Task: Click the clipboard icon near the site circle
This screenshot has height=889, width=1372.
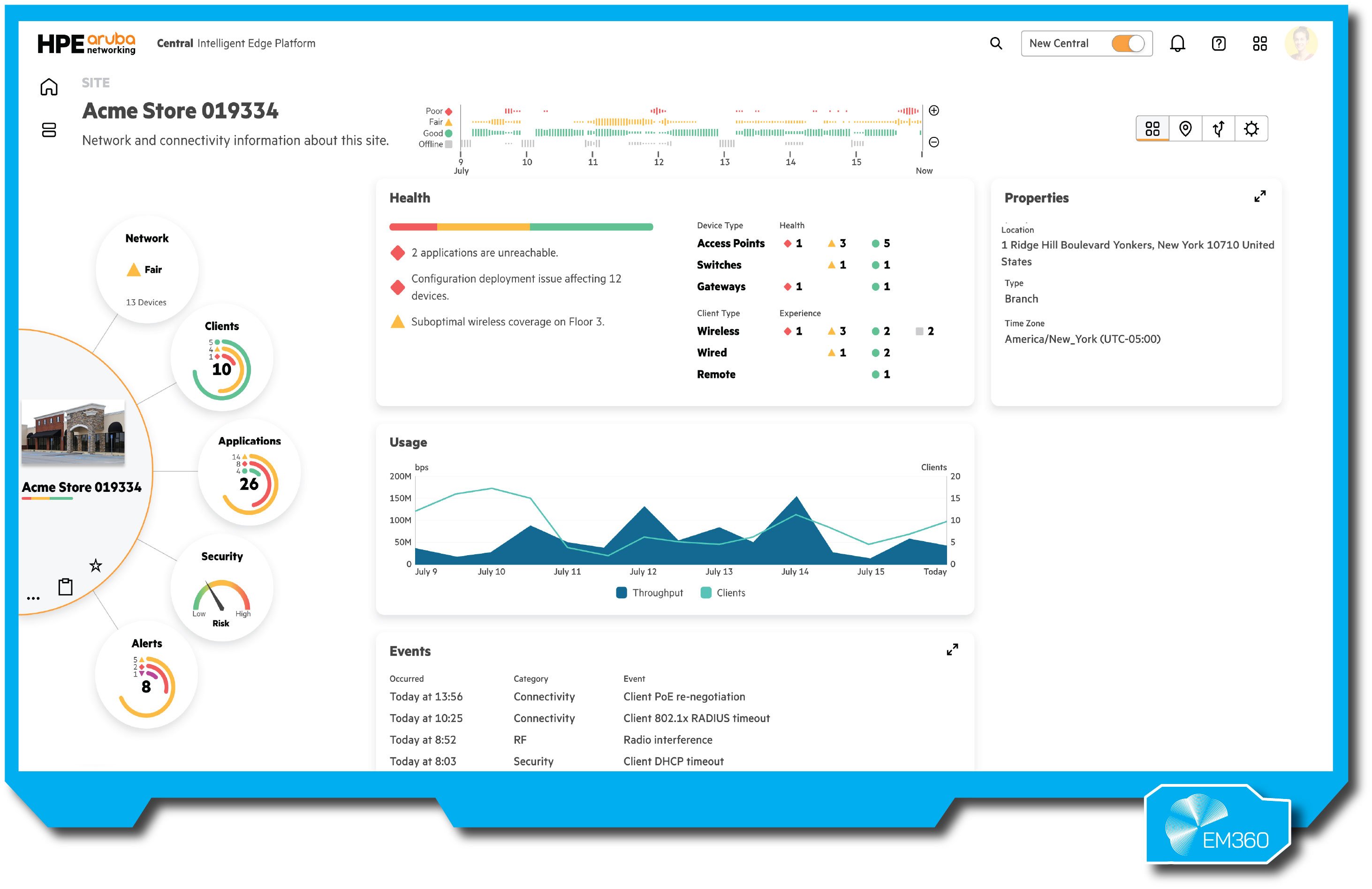Action: tap(65, 586)
